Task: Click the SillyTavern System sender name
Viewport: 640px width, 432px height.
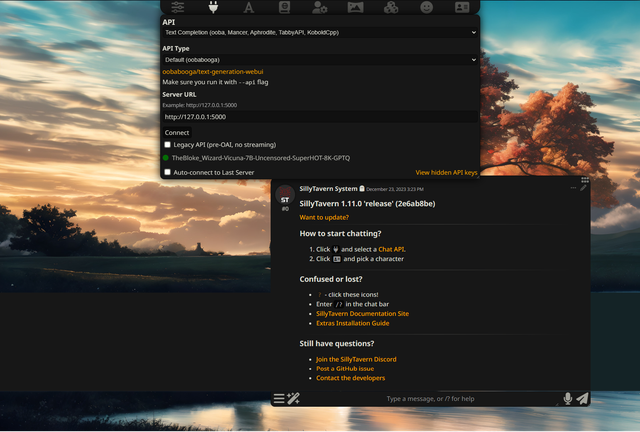Action: tap(329, 189)
